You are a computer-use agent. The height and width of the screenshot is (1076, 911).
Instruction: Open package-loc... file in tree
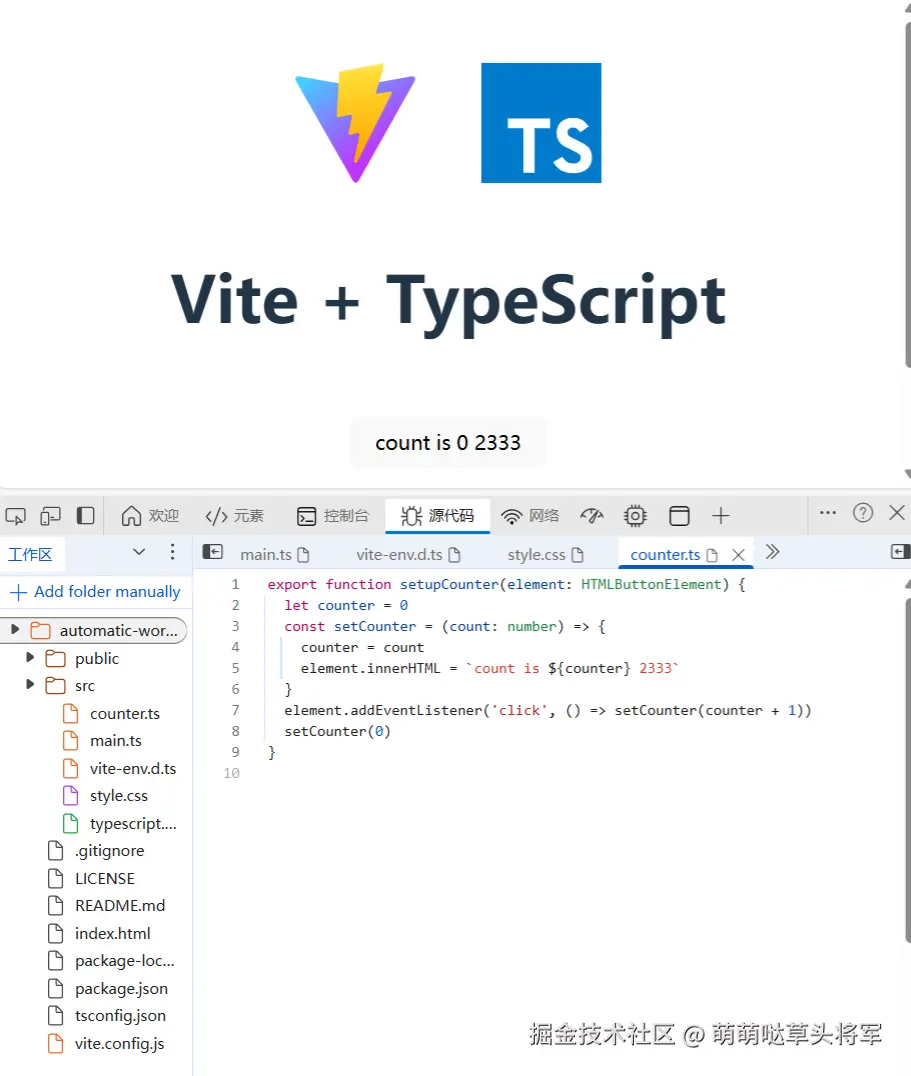pos(124,961)
